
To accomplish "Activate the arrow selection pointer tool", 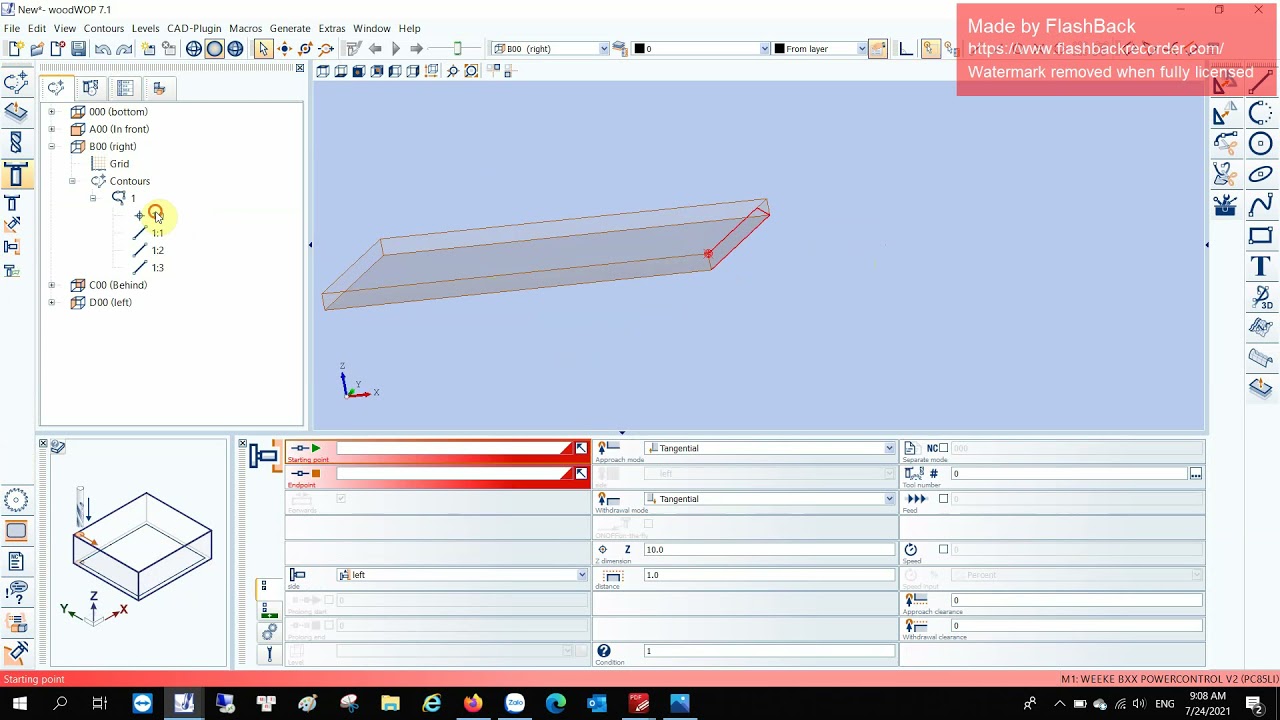I will click(263, 48).
